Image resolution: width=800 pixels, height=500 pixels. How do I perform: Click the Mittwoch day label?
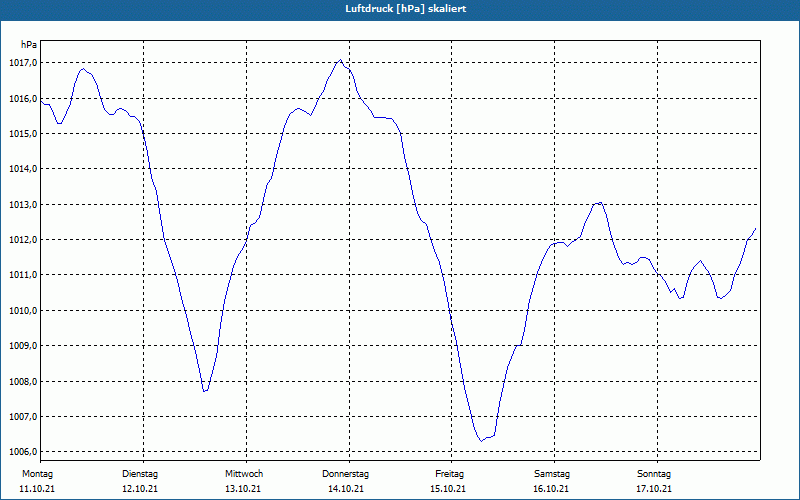click(x=244, y=474)
